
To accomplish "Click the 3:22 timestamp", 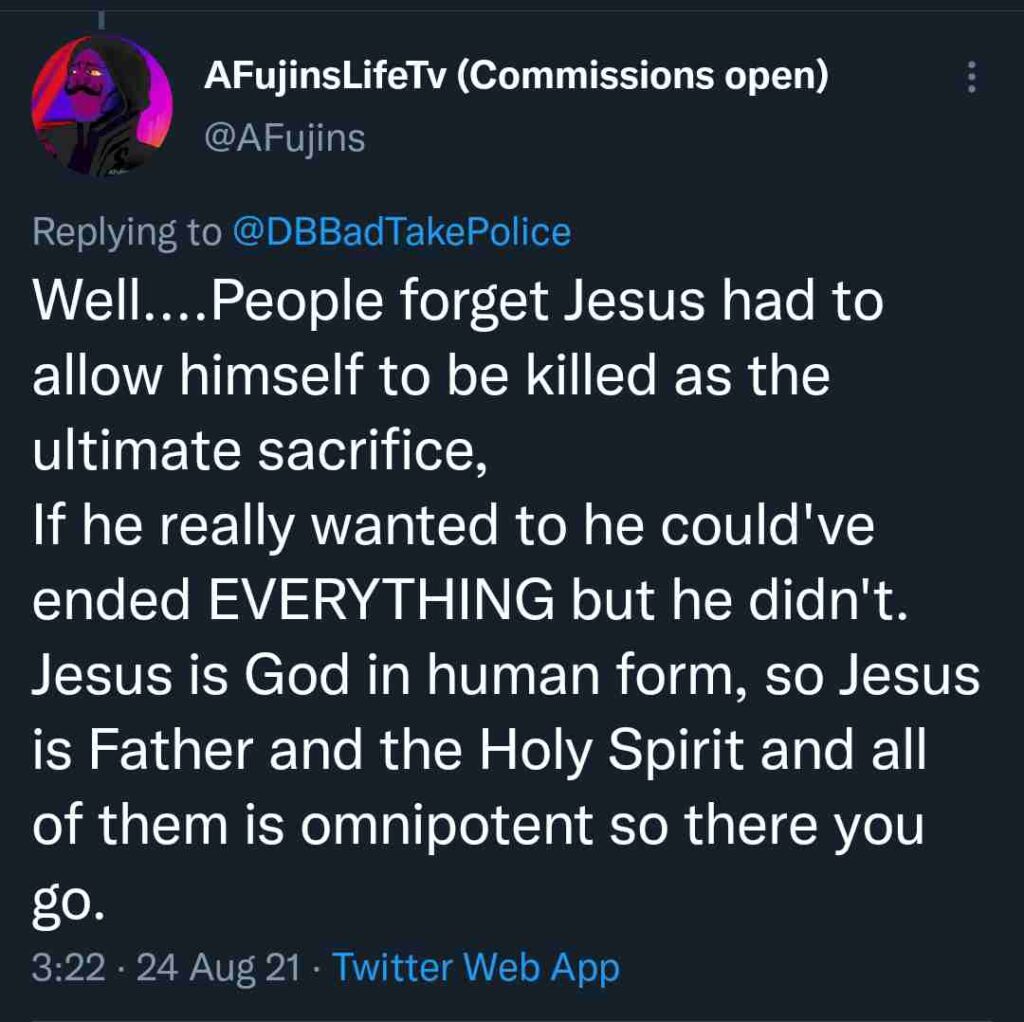I will tap(67, 968).
